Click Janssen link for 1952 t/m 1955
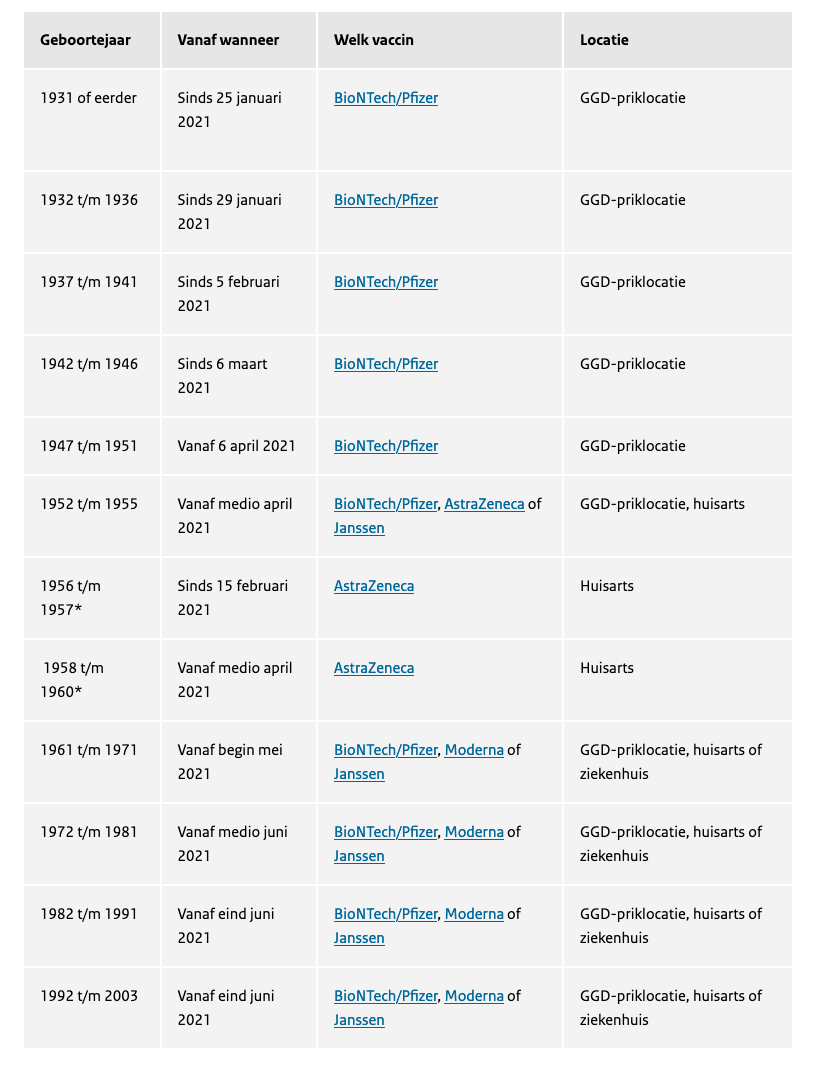Image resolution: width=818 pixels, height=1070 pixels. pyautogui.click(x=359, y=528)
